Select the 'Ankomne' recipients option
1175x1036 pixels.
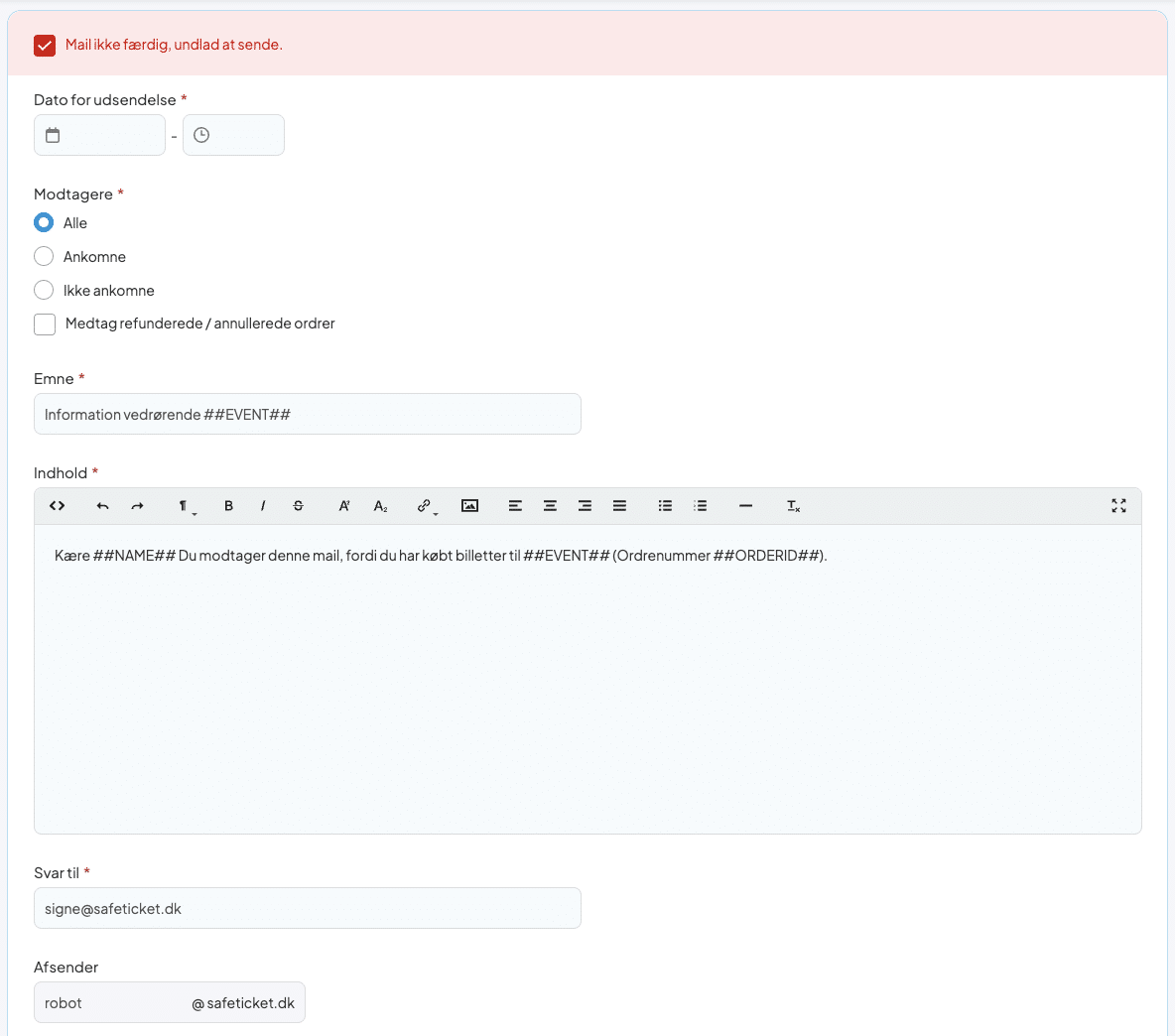pyautogui.click(x=44, y=257)
